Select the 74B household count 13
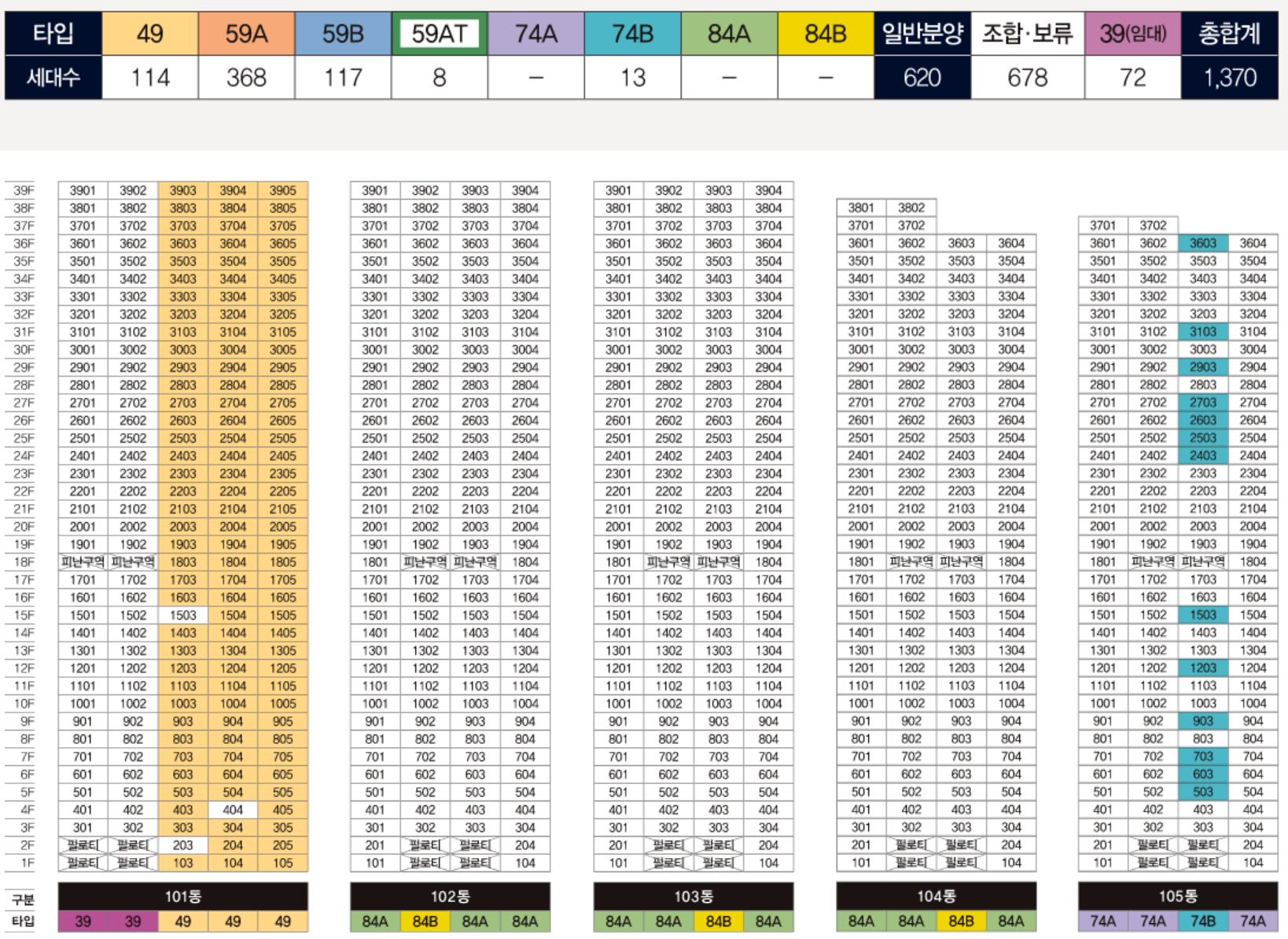 click(x=632, y=77)
